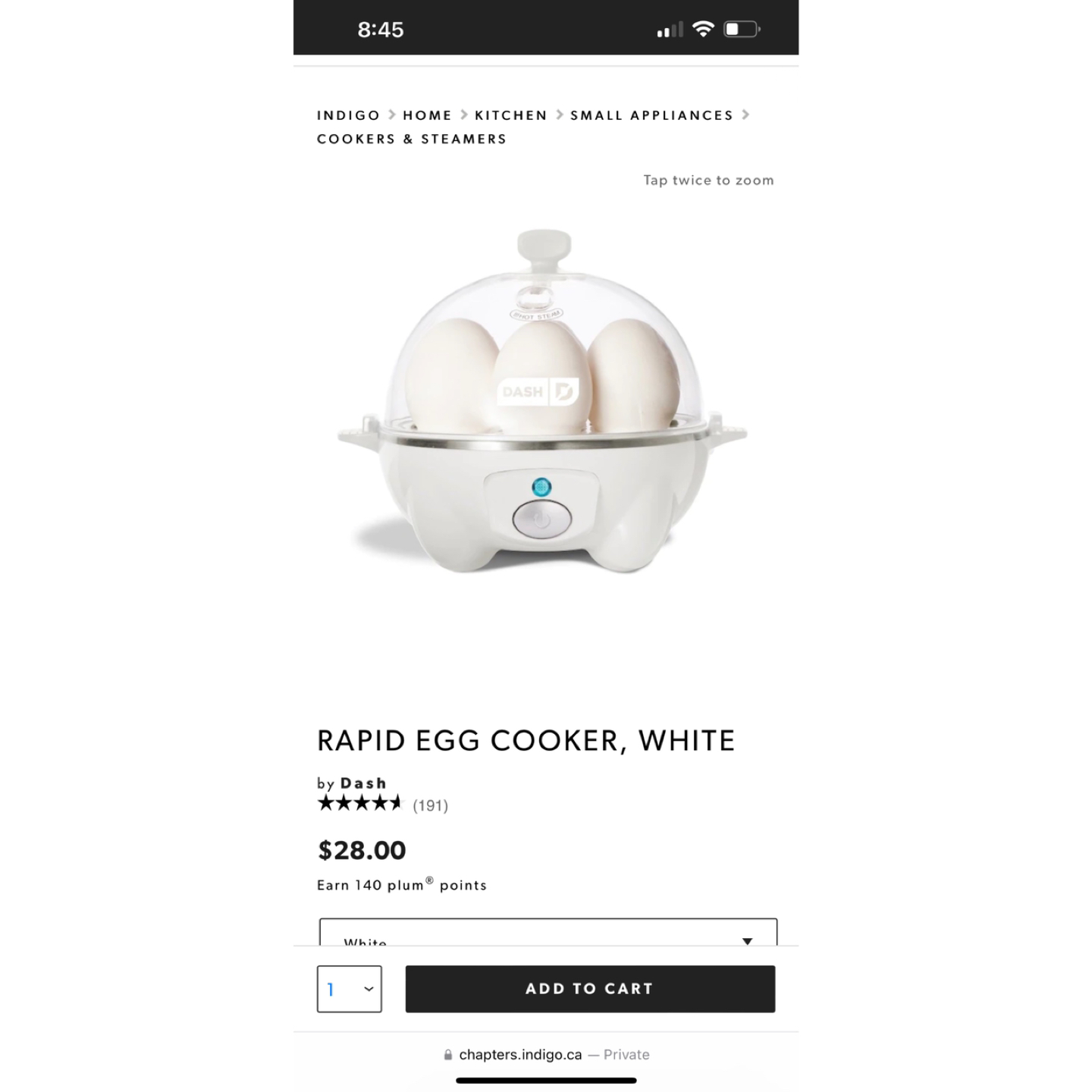Open Home breadcrumb link
Screen dimensions: 1092x1092
click(x=428, y=115)
